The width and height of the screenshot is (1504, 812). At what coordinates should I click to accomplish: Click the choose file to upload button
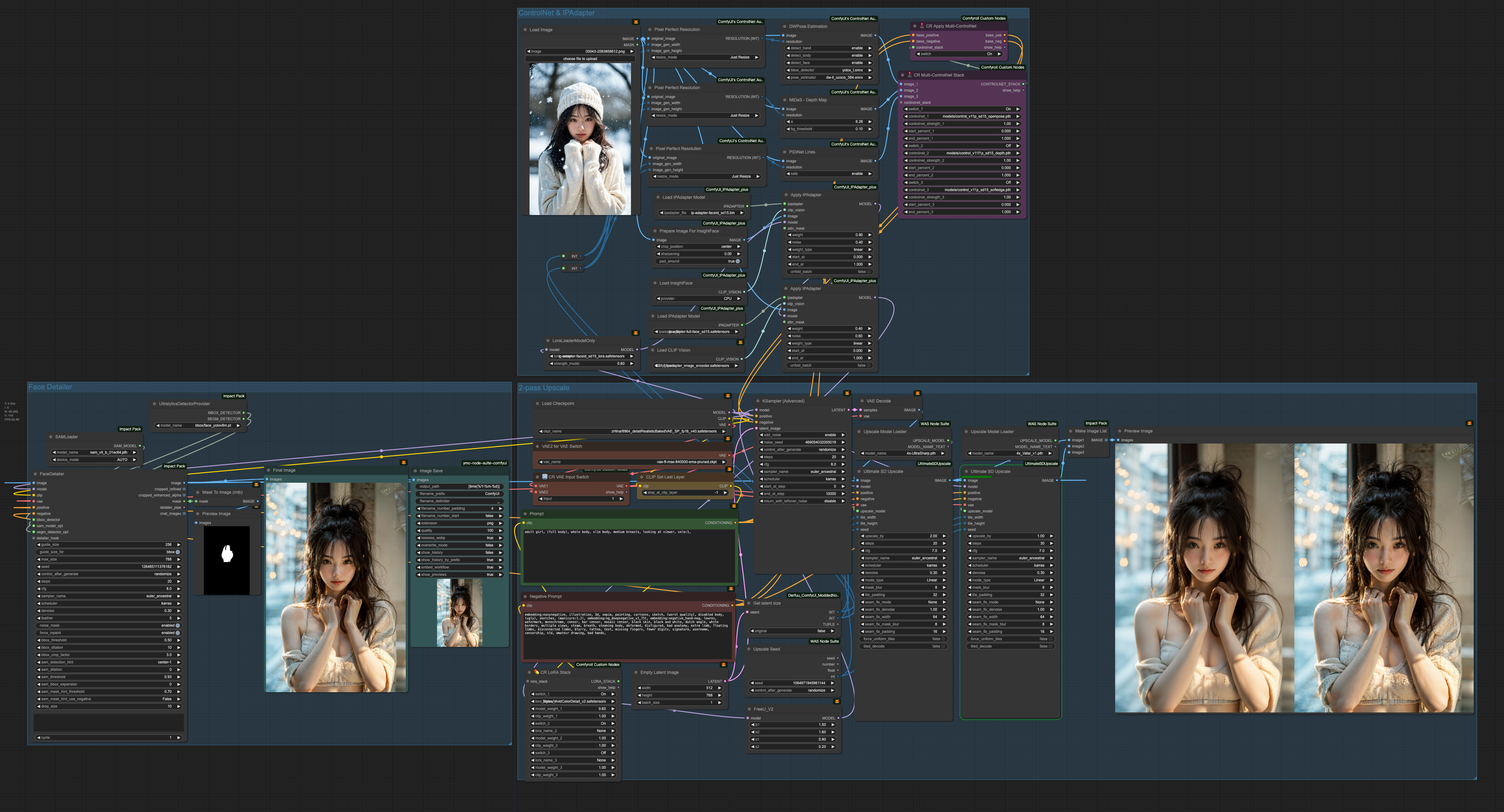(x=580, y=59)
